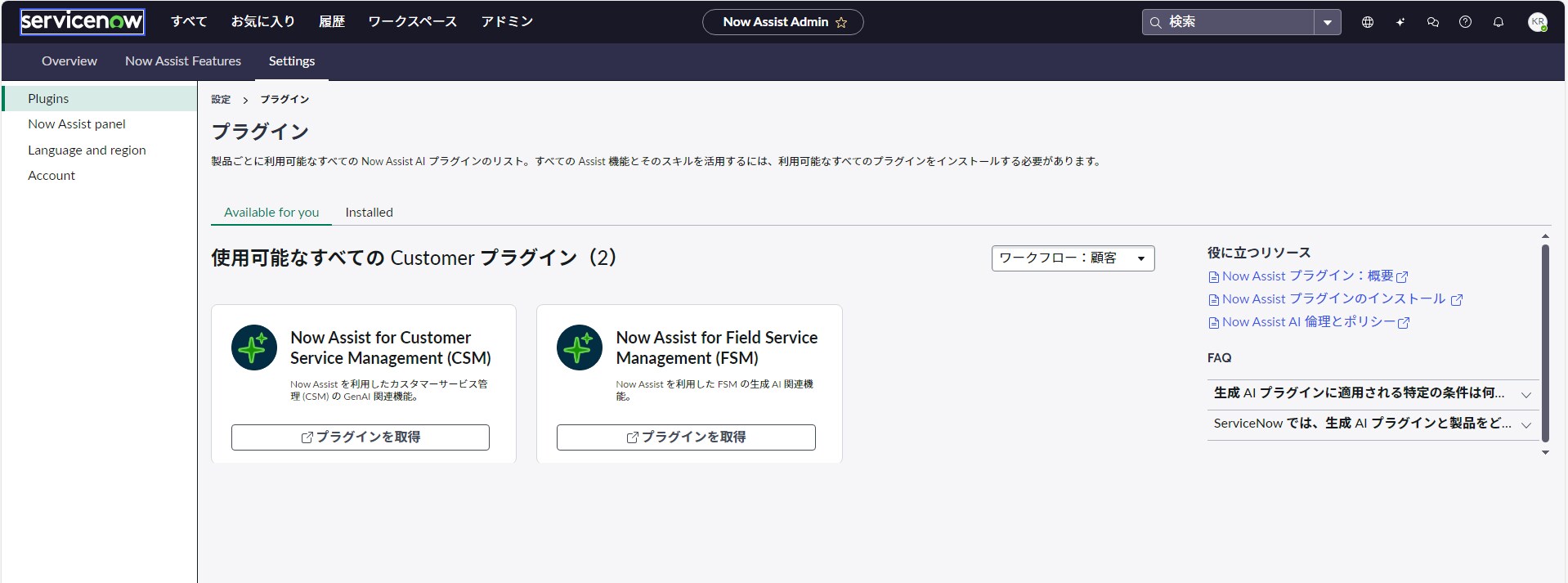Open Now Assist プラグインのインストール link

coord(1334,299)
